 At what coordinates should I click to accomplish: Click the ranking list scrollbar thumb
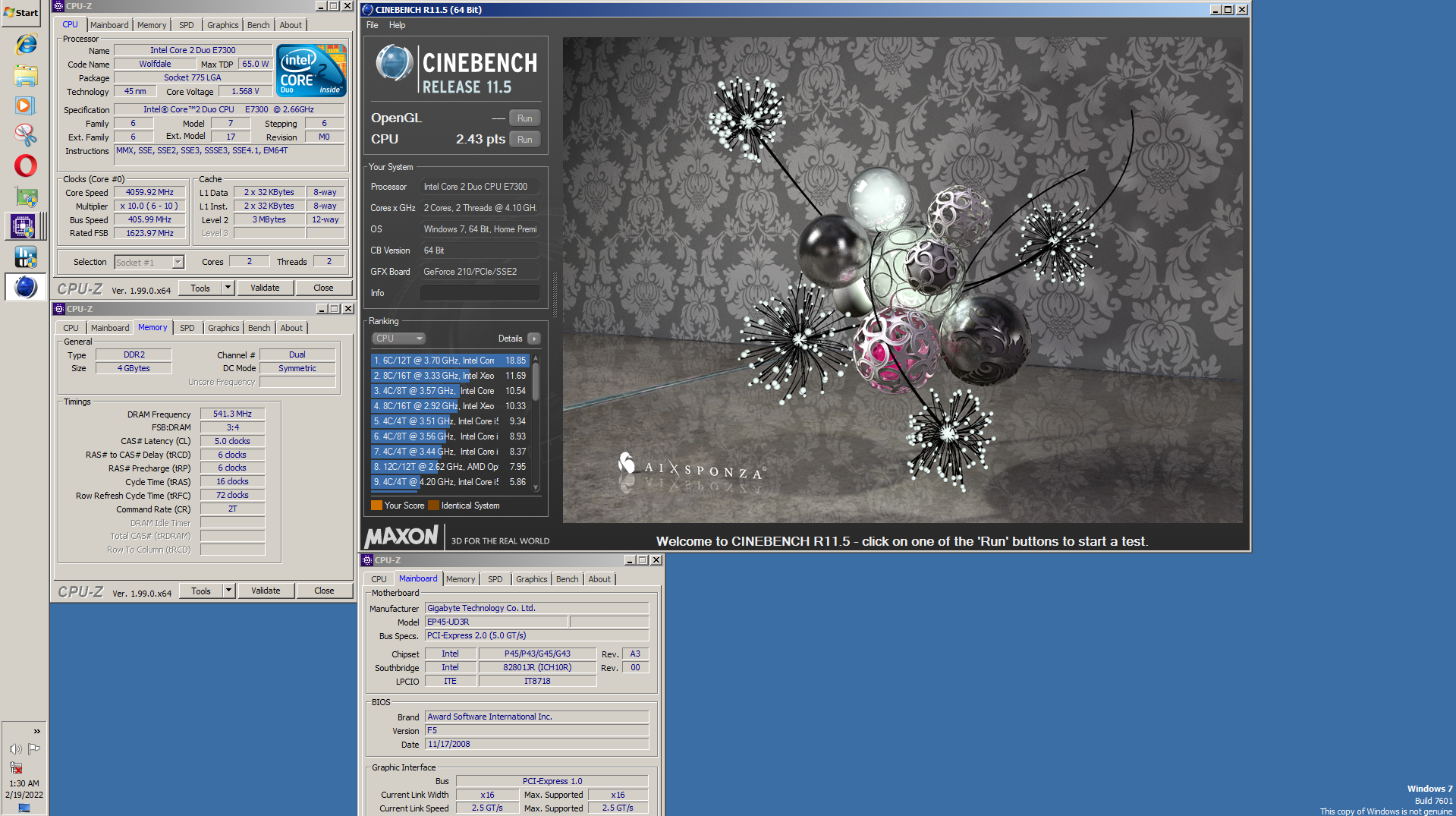point(536,381)
